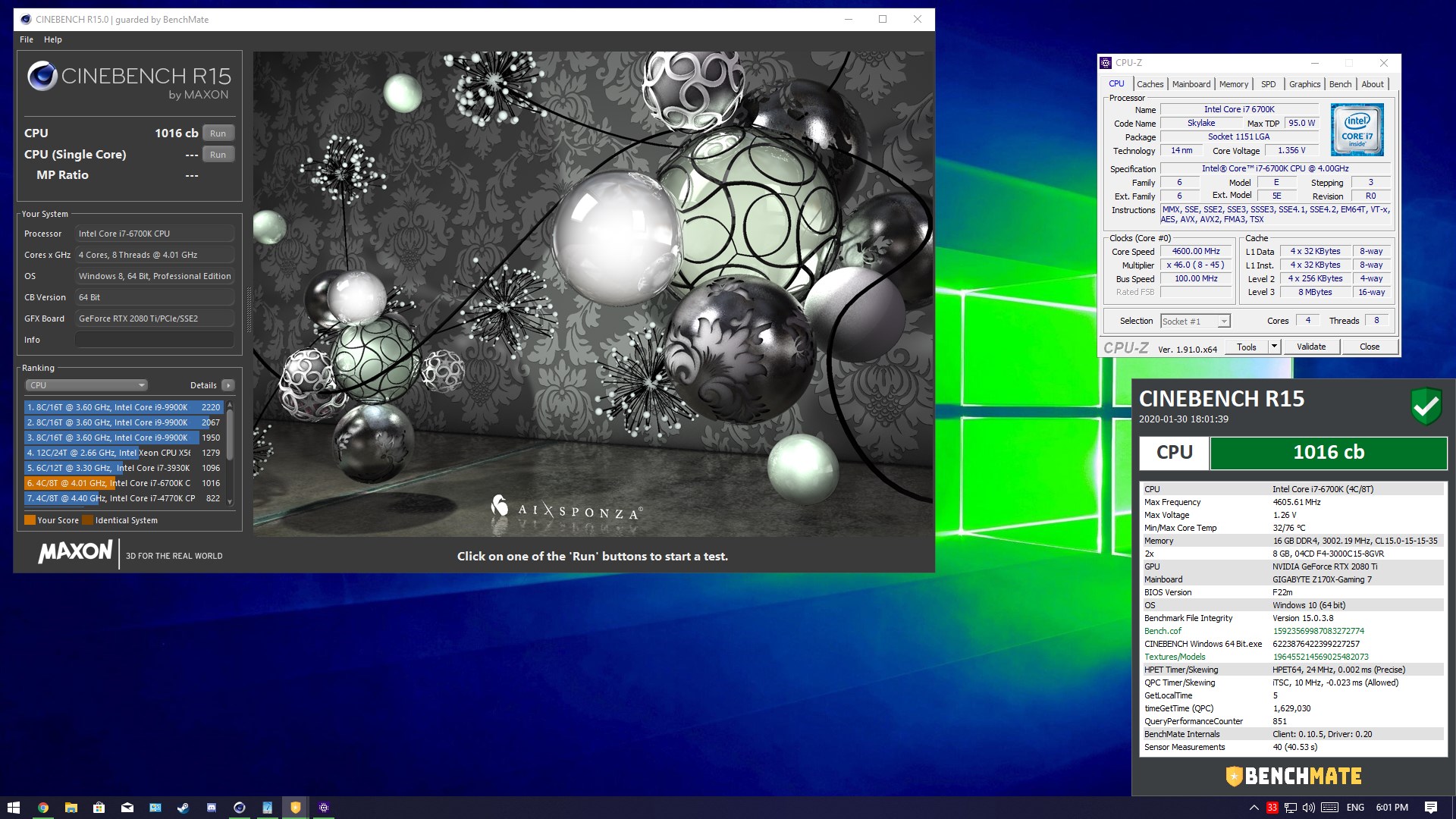Switch to Graphics tab in CPU-Z
The height and width of the screenshot is (819, 1456).
pos(1305,84)
